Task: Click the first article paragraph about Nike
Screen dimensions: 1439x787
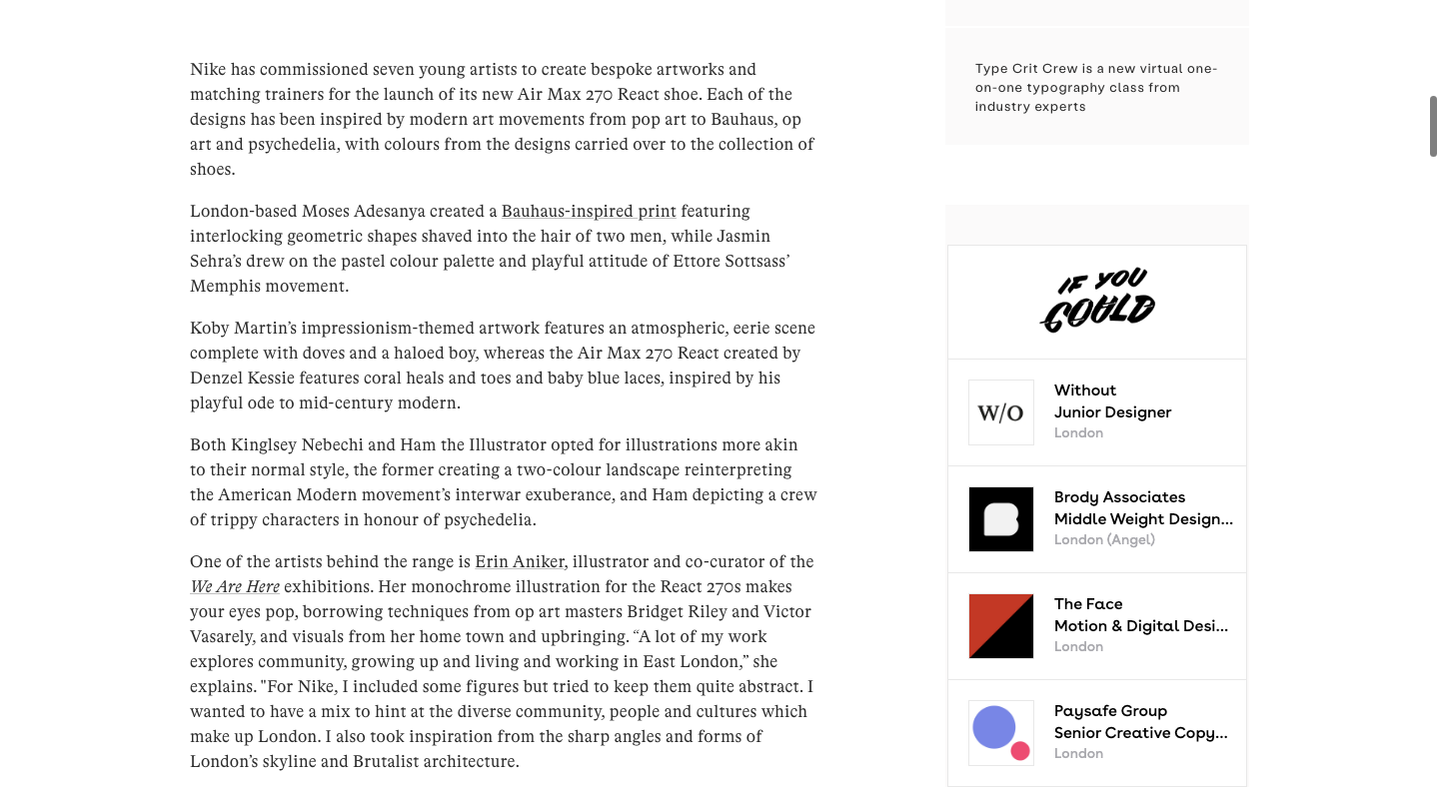Action: 503,119
